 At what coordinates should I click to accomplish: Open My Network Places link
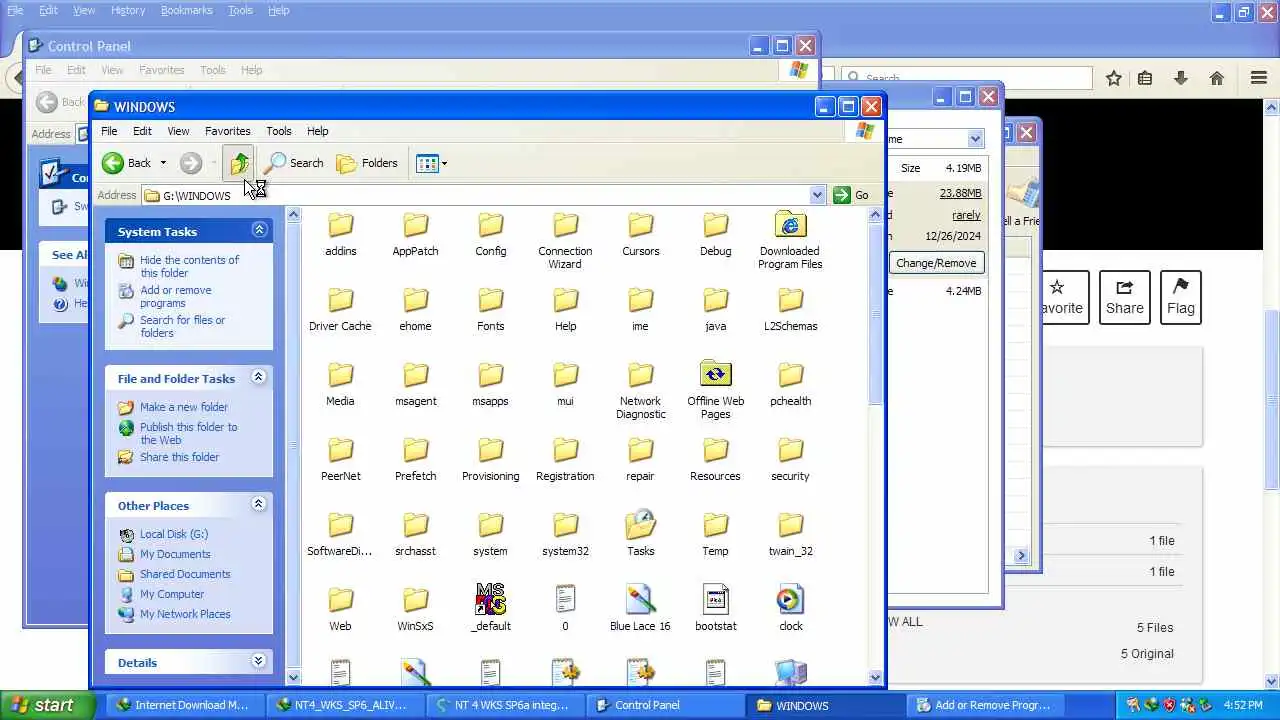tap(185, 614)
